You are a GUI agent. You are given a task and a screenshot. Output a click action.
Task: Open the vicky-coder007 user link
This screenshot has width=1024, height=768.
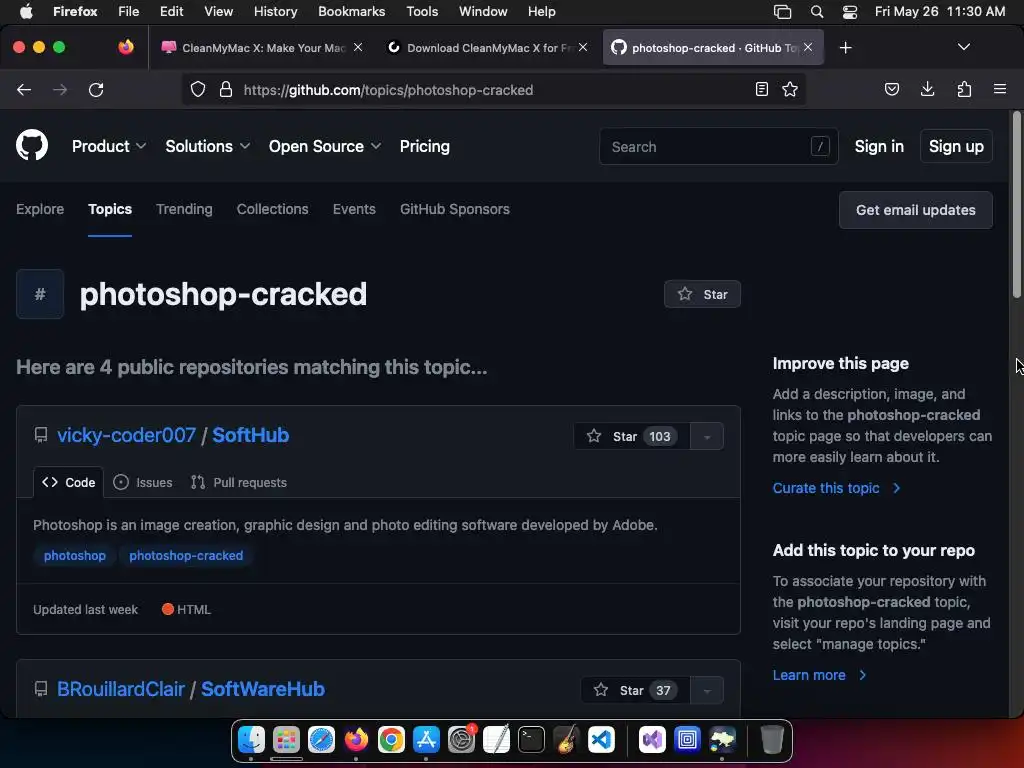click(x=126, y=435)
